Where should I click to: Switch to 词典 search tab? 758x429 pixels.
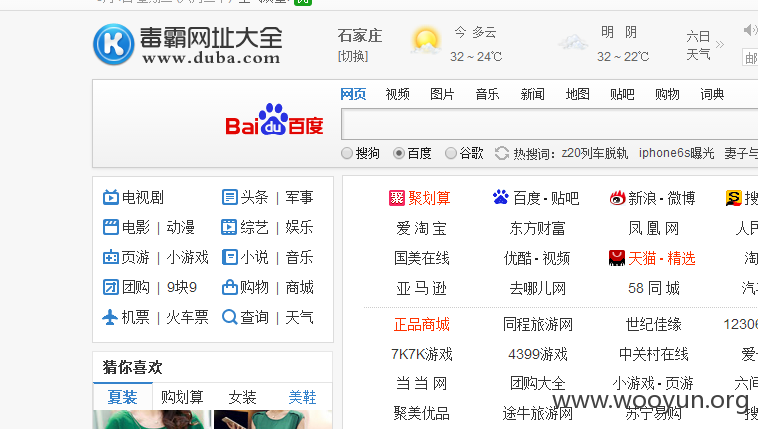712,94
